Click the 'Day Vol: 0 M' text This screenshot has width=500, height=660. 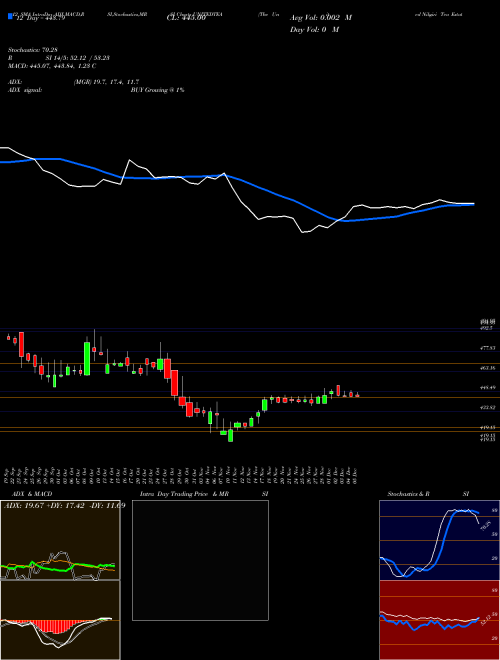click(x=314, y=29)
